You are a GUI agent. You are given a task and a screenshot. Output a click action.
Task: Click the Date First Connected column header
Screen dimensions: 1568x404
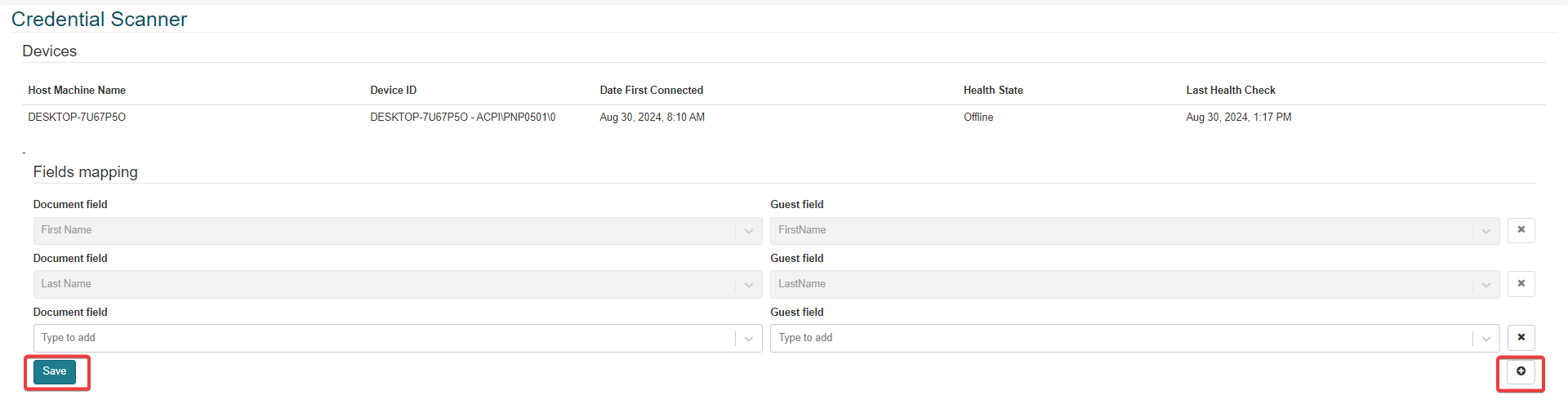click(x=651, y=91)
